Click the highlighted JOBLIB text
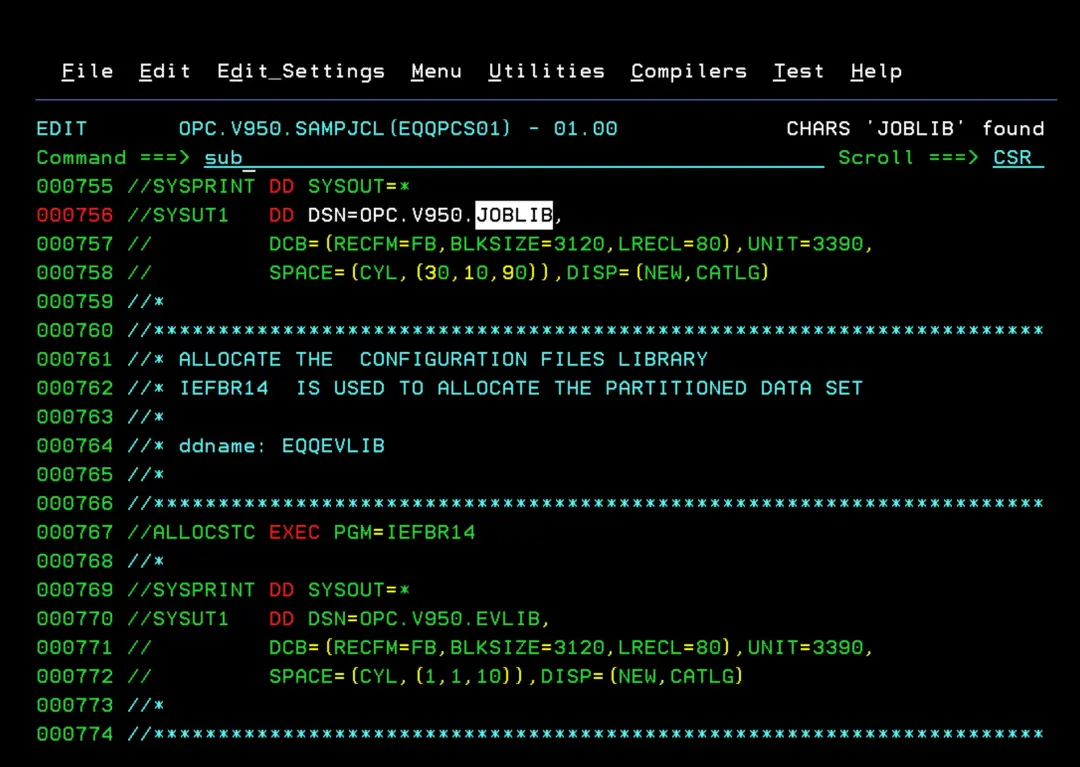The image size is (1080, 767). [x=515, y=215]
